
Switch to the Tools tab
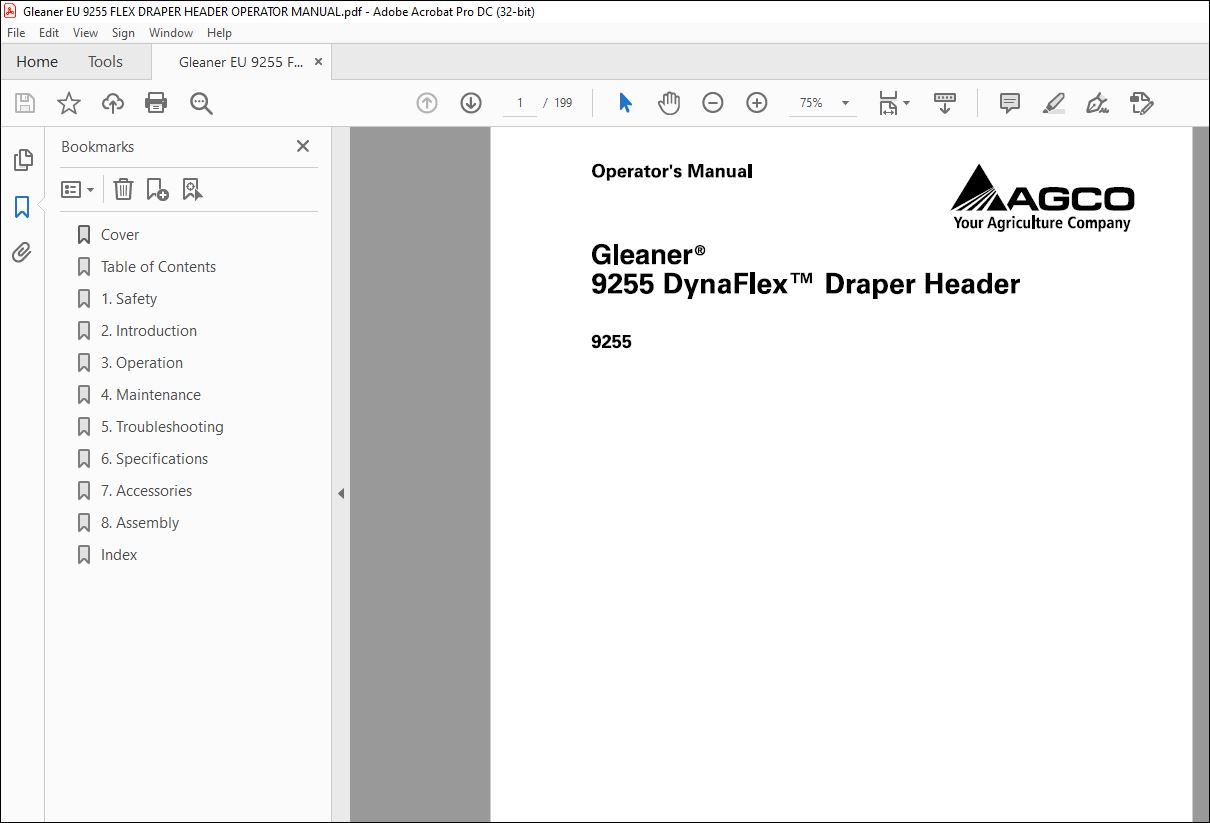click(105, 61)
